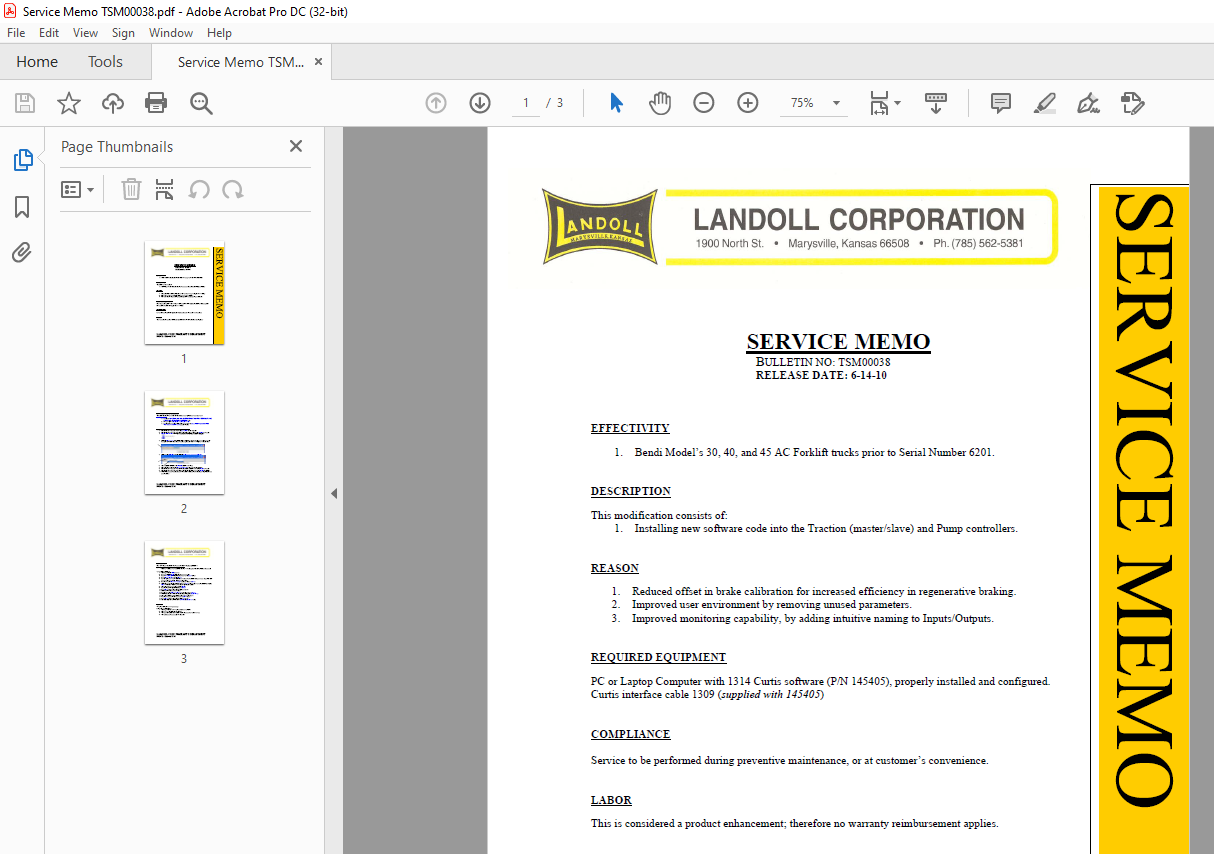Open the 75% zoom level dropdown
The image size is (1214, 854).
click(x=836, y=103)
